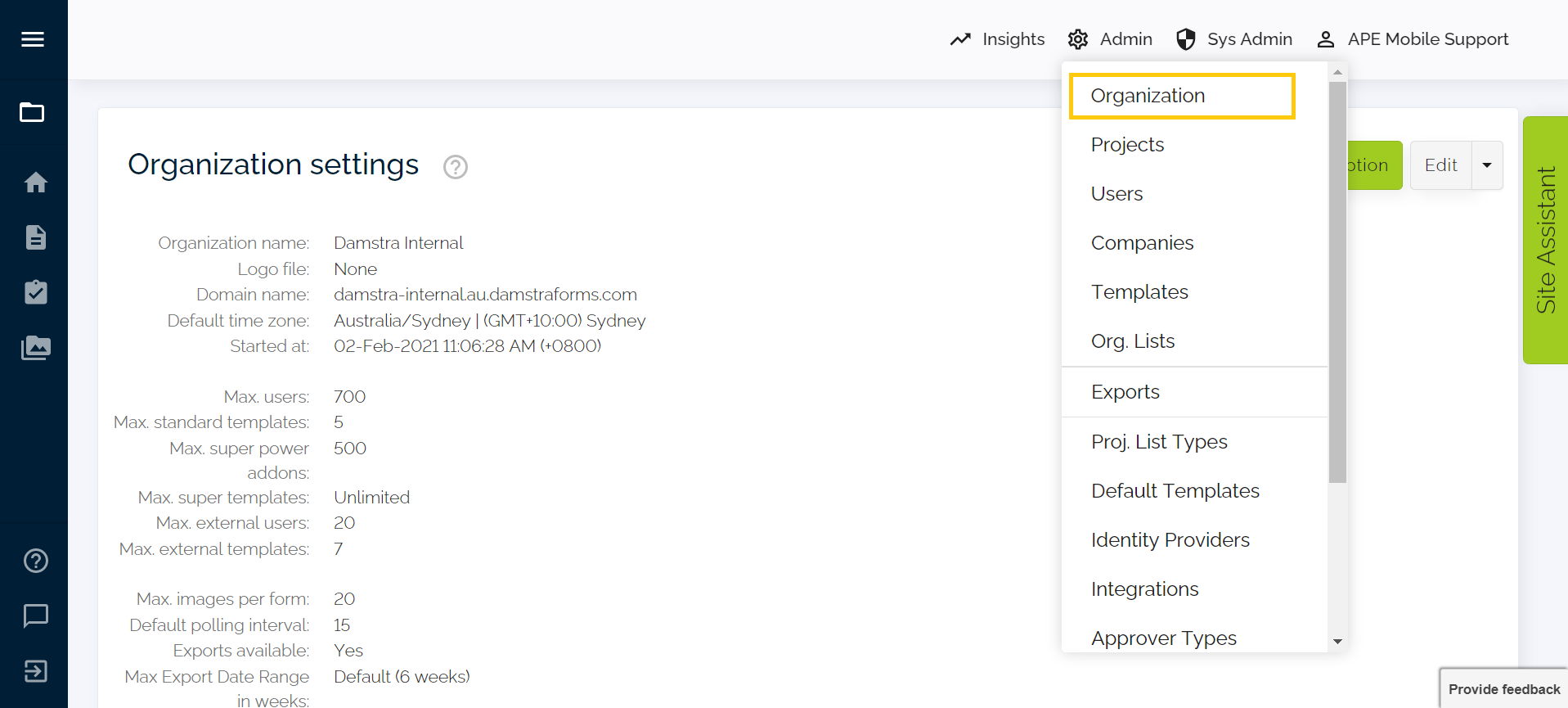Select Templates from the Admin menu
Viewport: 1568px width, 708px height.
click(1139, 292)
